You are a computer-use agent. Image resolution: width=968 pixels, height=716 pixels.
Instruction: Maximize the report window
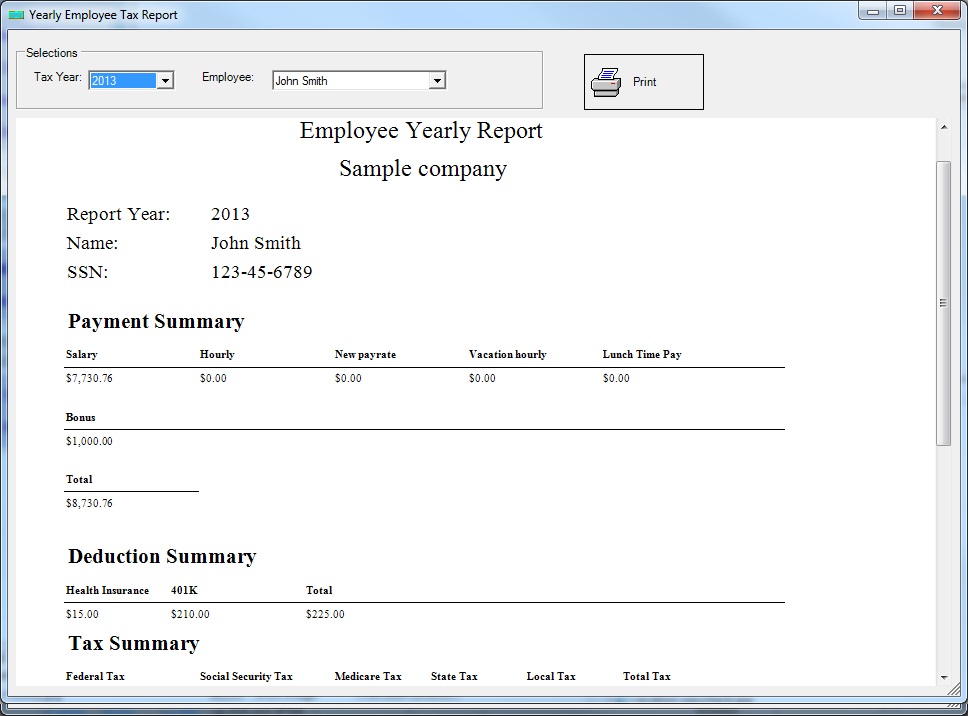(x=900, y=11)
